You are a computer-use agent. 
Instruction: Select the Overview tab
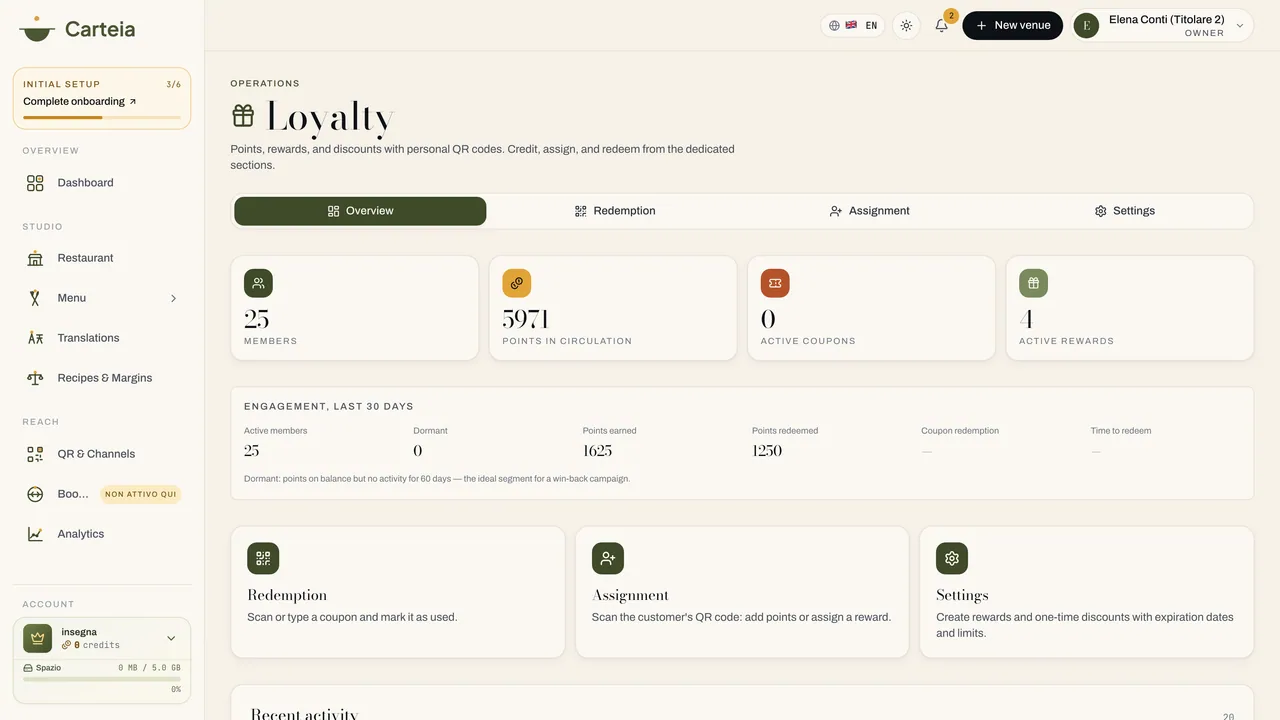coord(360,211)
